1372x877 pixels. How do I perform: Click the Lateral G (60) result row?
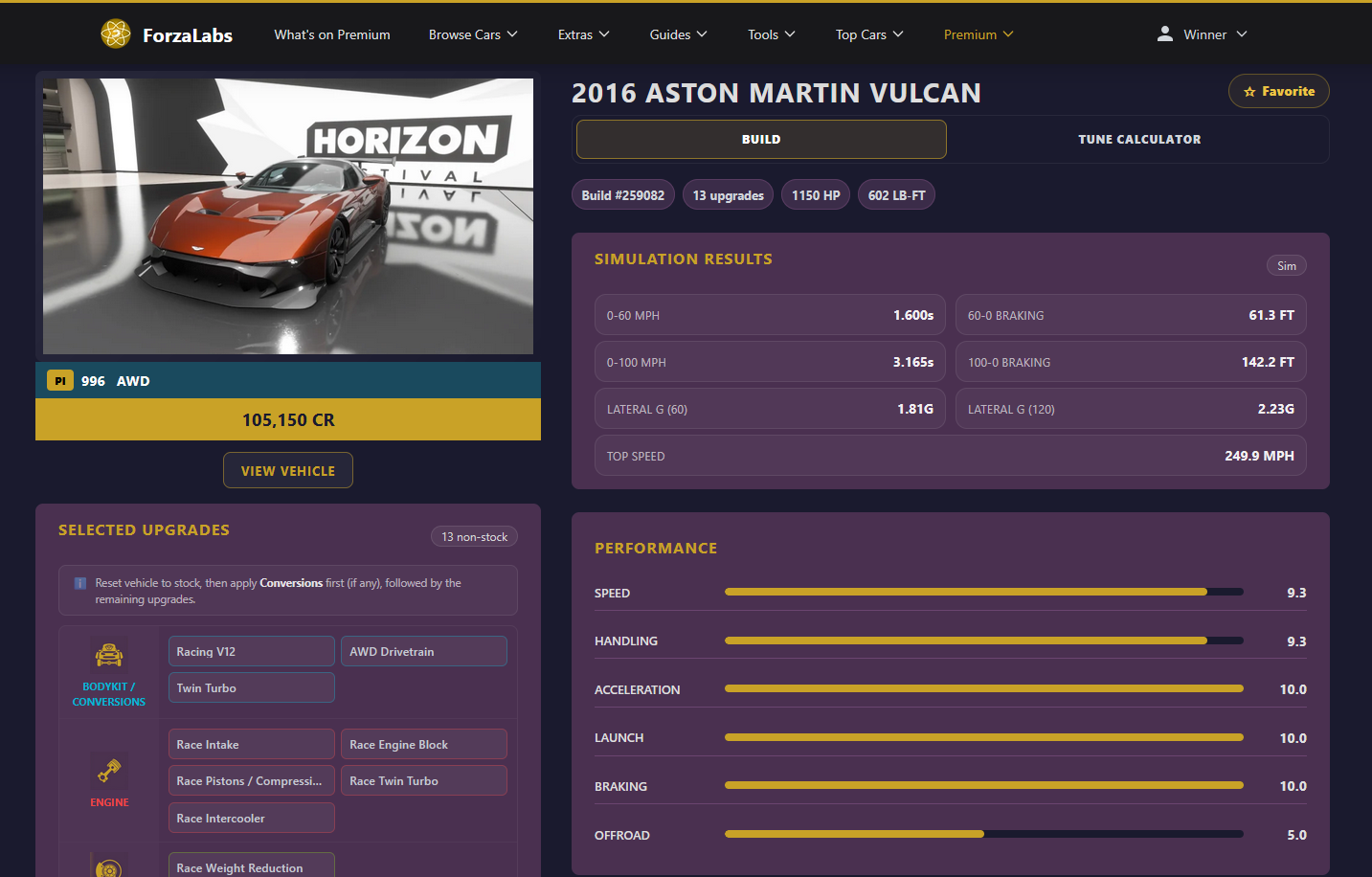(770, 409)
